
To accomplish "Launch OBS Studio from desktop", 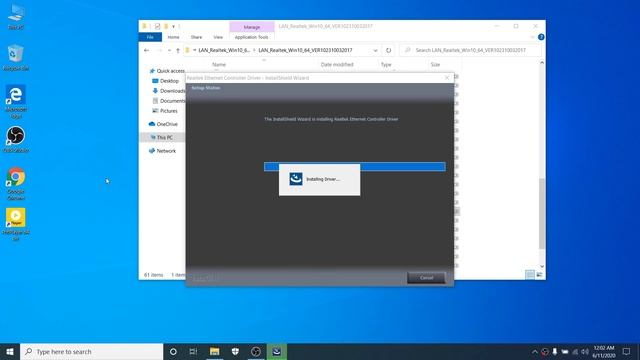I will click(16, 139).
